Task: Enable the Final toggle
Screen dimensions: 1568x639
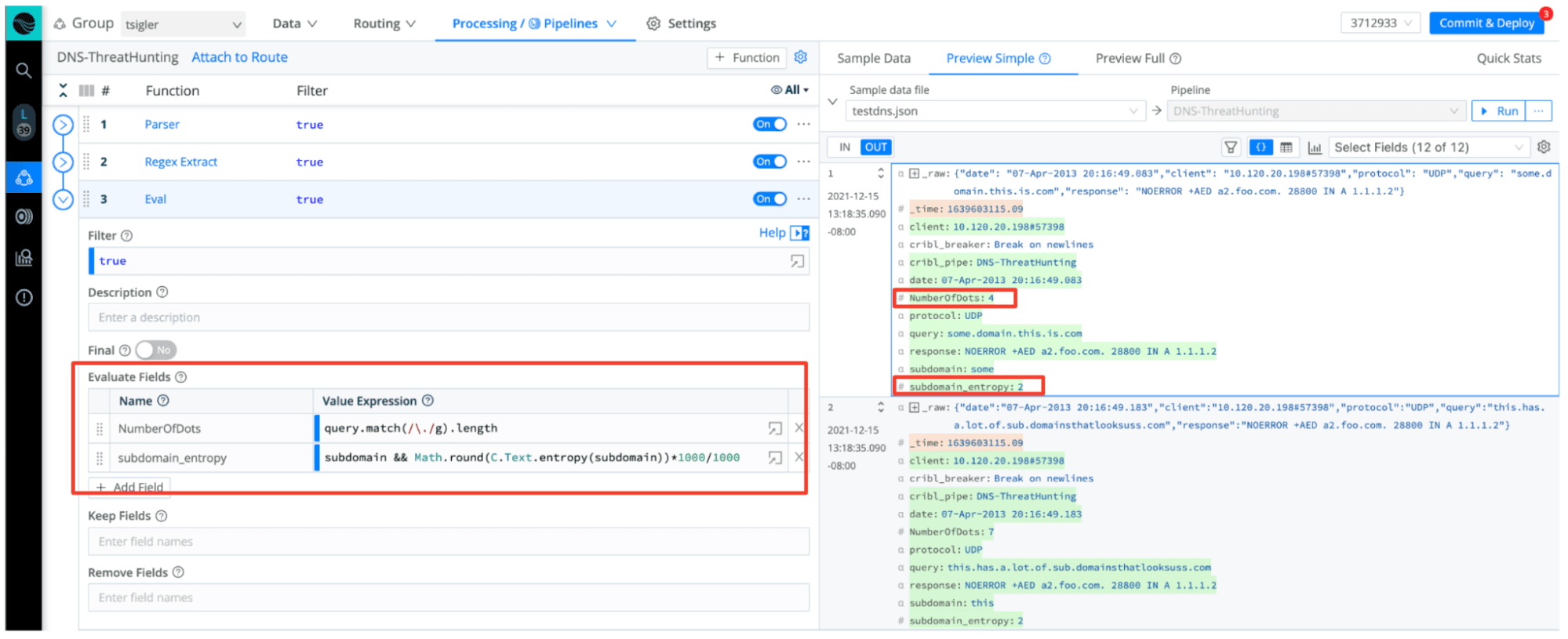Action: point(155,350)
